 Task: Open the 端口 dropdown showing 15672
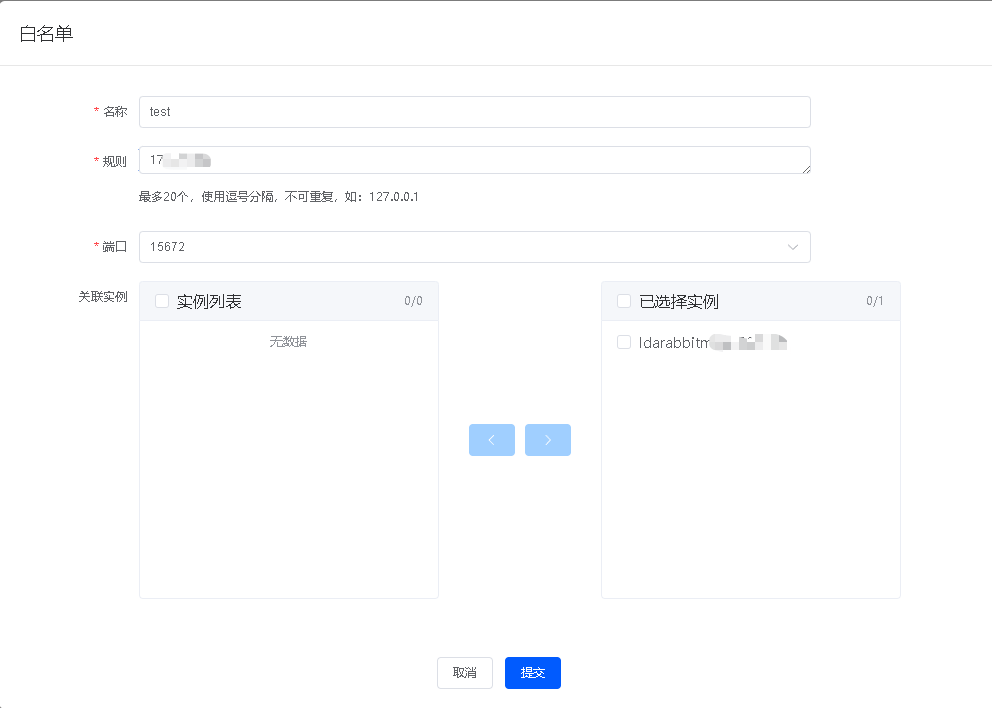pos(470,246)
